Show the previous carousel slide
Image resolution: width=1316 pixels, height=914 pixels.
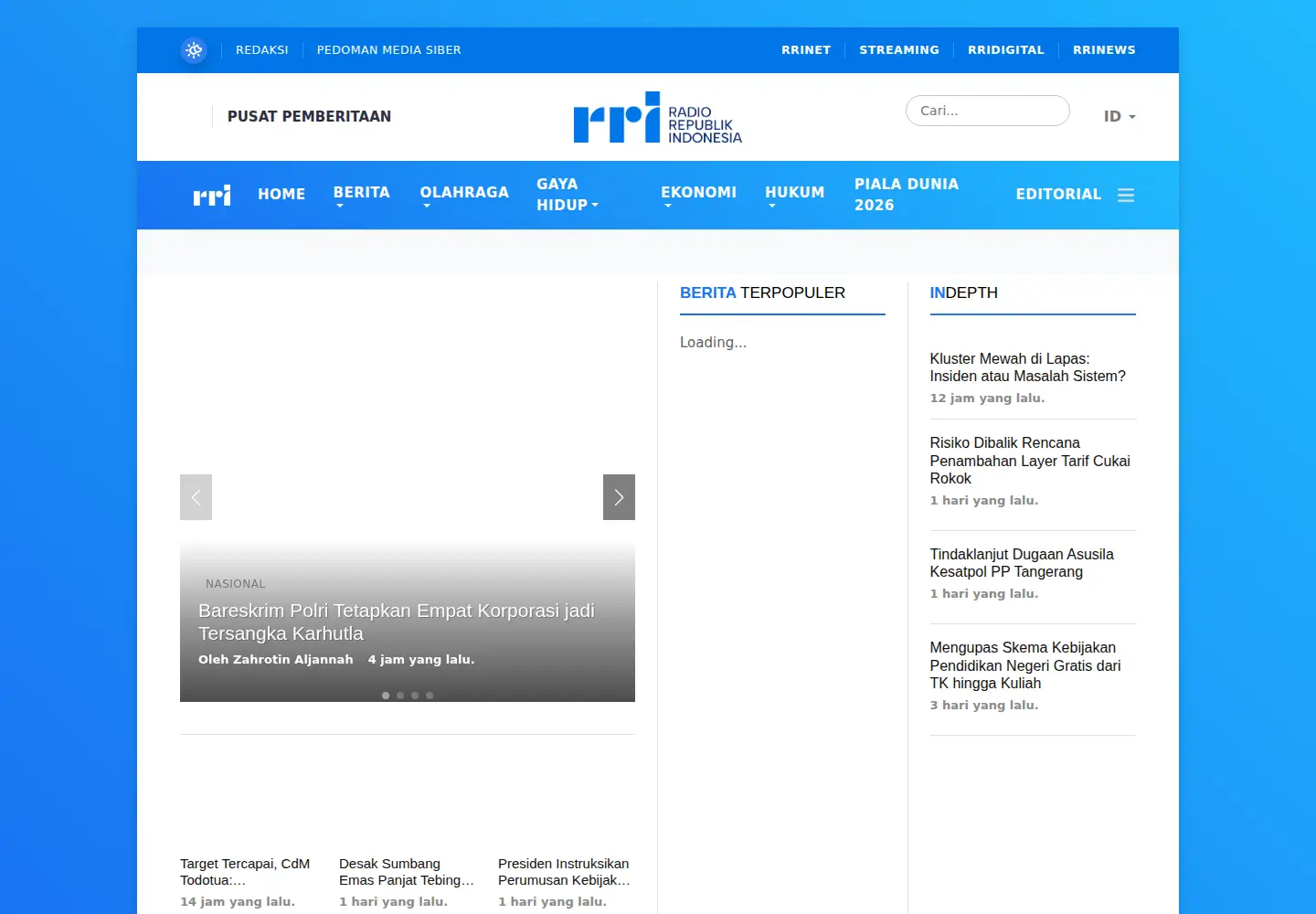196,497
